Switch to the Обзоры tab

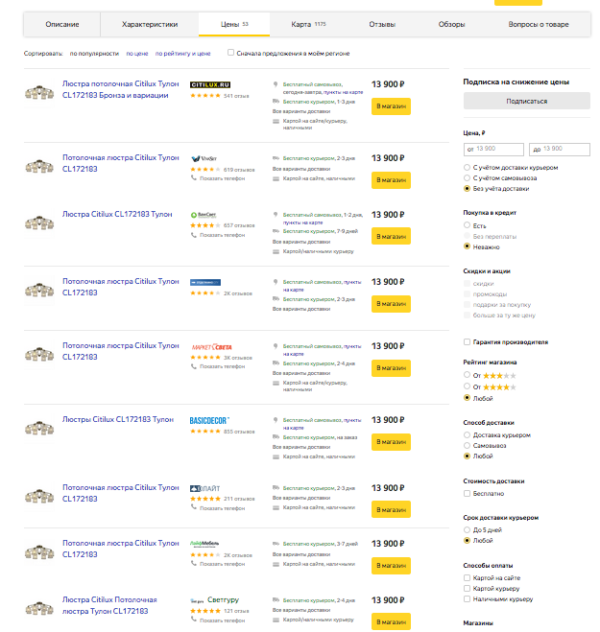point(451,25)
